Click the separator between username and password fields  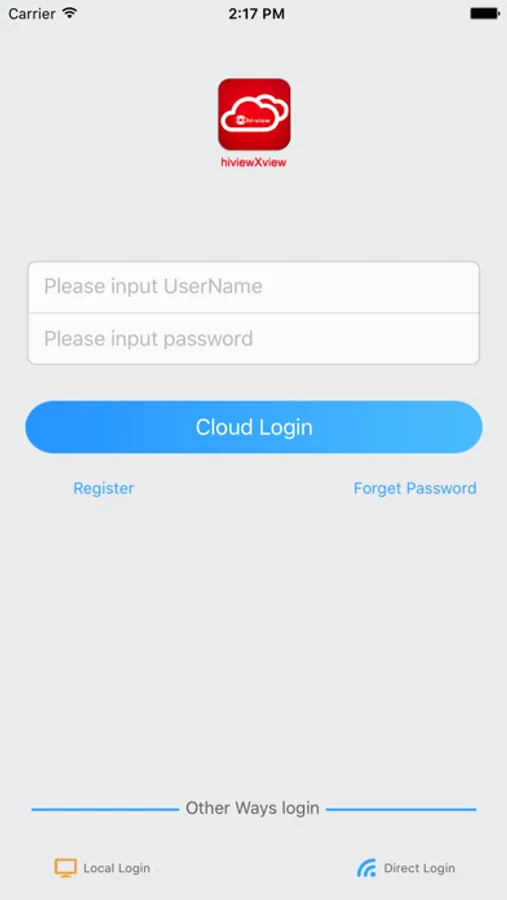tap(253, 313)
